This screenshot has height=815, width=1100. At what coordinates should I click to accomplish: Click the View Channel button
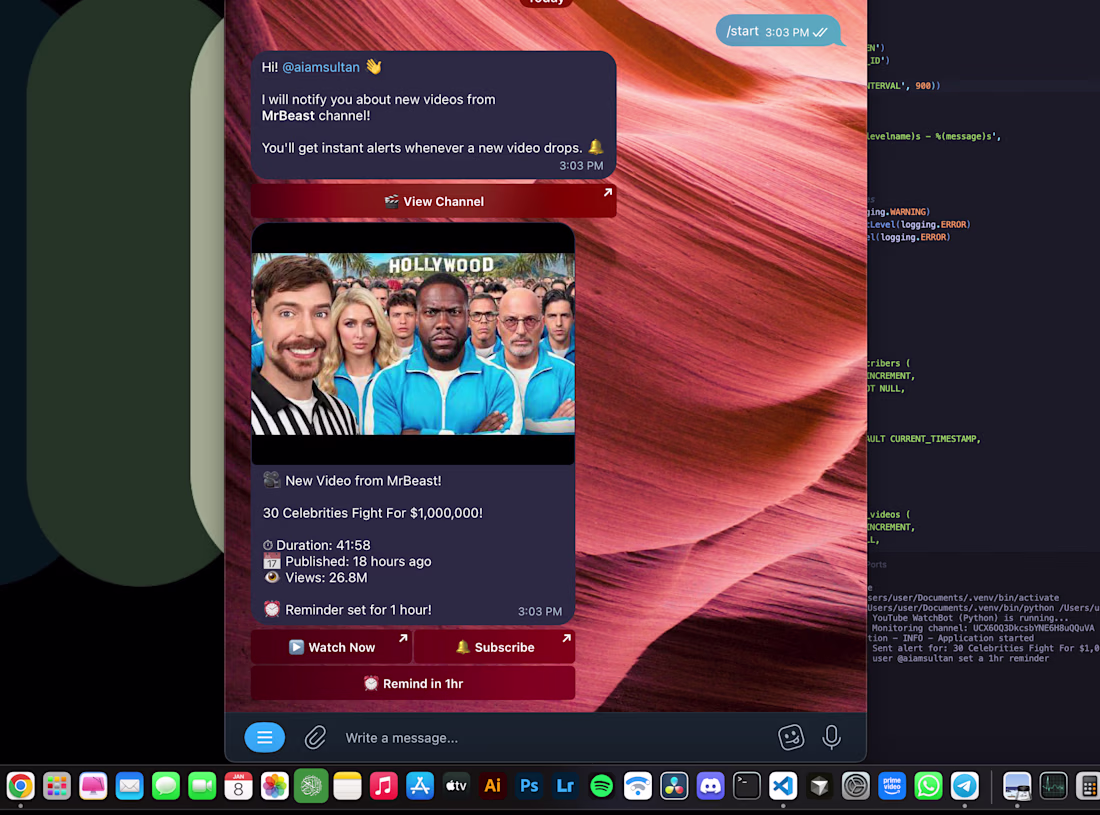coord(434,201)
